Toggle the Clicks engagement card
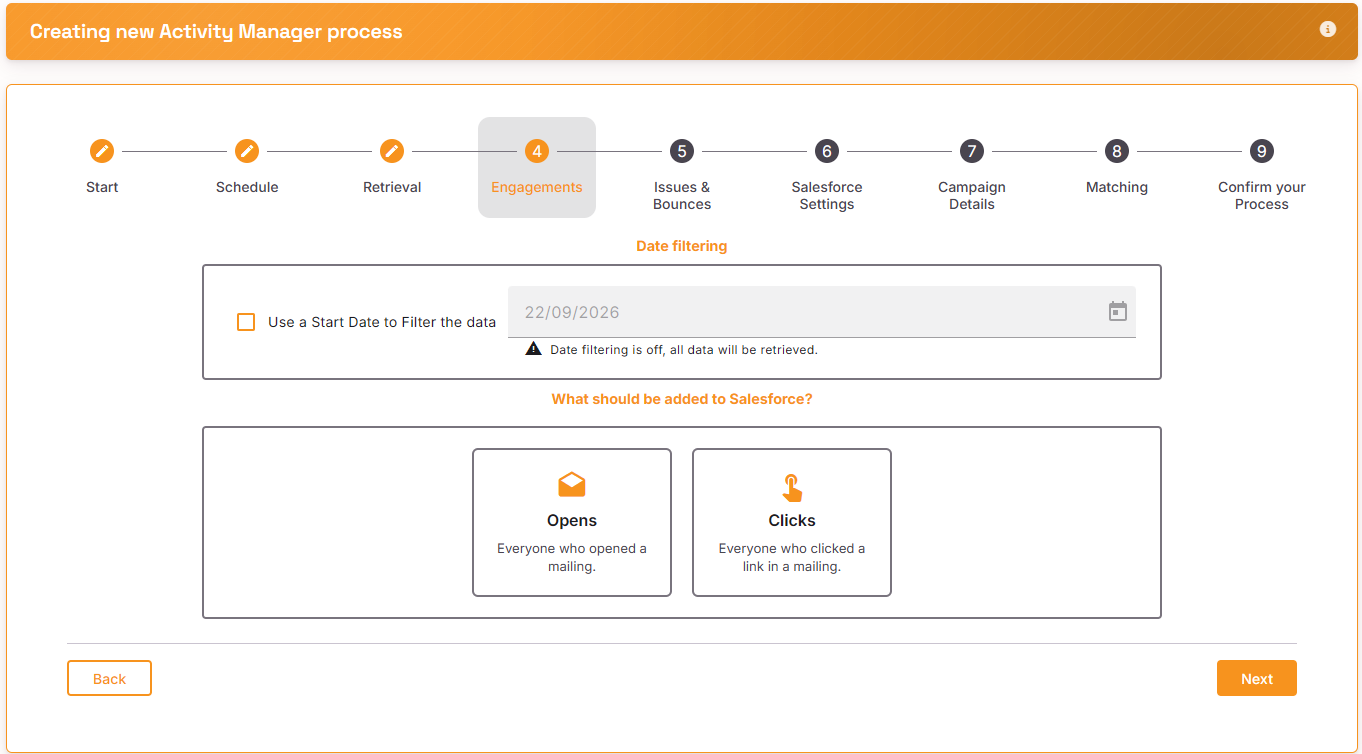 pyautogui.click(x=792, y=522)
